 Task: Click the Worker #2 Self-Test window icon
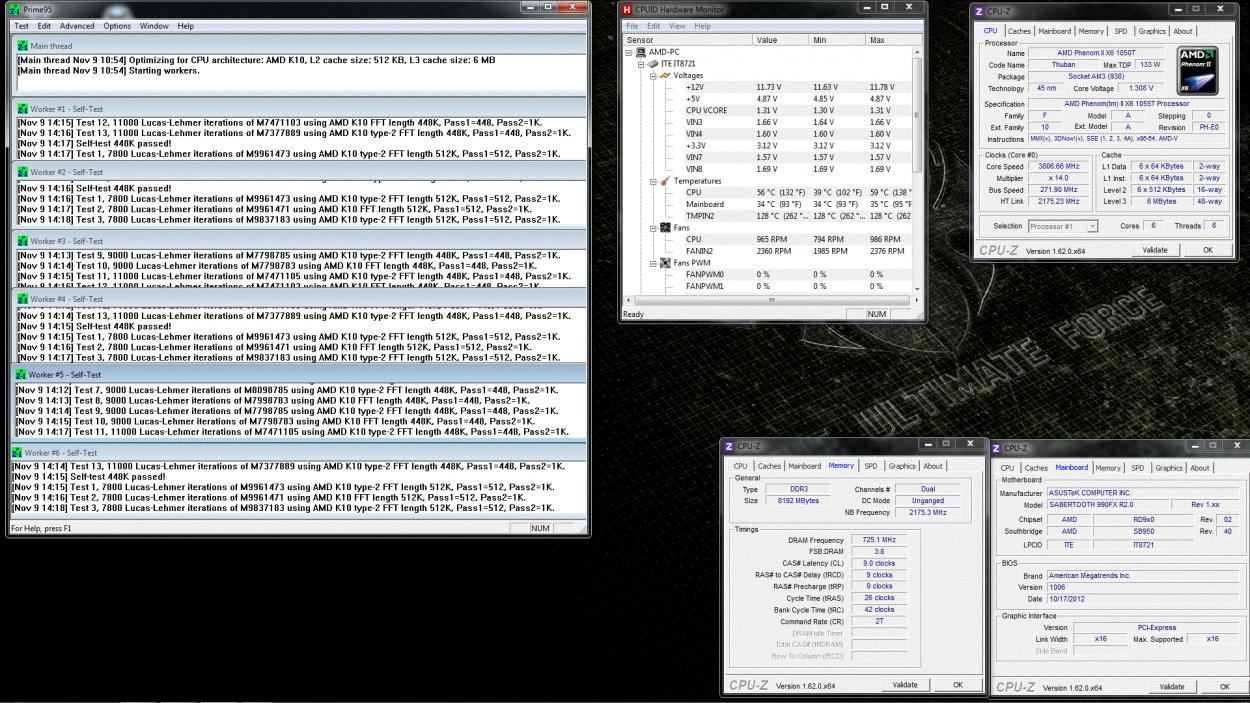pyautogui.click(x=23, y=172)
